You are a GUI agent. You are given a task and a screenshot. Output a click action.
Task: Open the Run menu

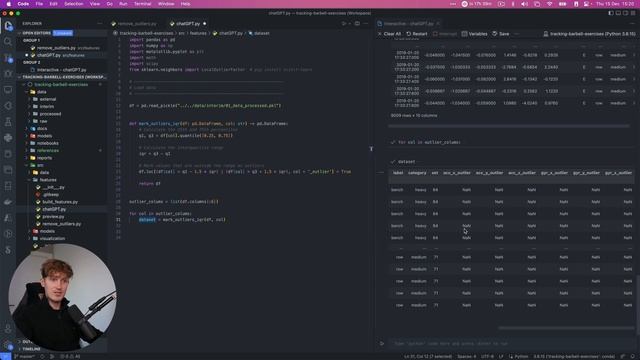123,4
